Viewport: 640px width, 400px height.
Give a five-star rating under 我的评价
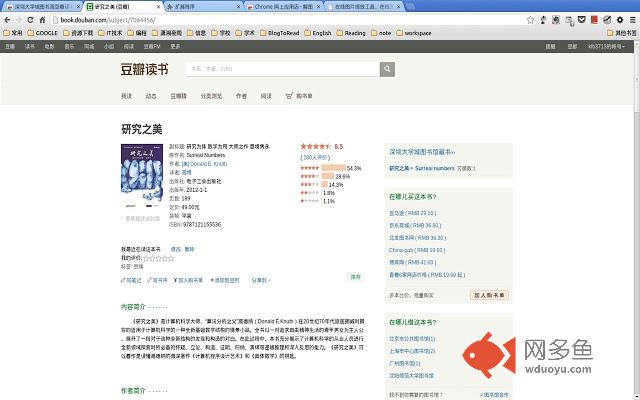(x=171, y=258)
